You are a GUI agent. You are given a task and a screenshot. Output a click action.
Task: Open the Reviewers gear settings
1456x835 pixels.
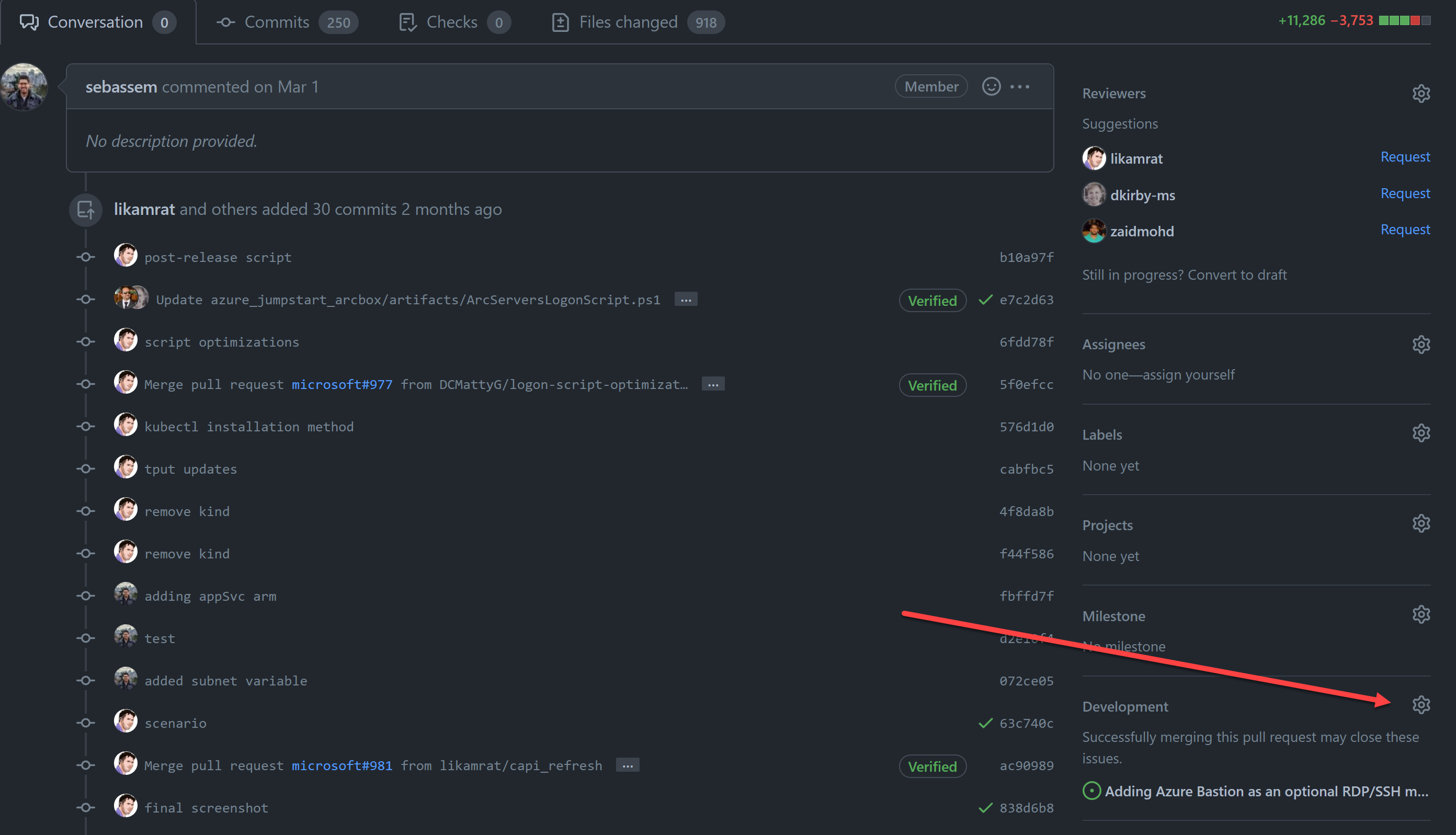click(1420, 94)
